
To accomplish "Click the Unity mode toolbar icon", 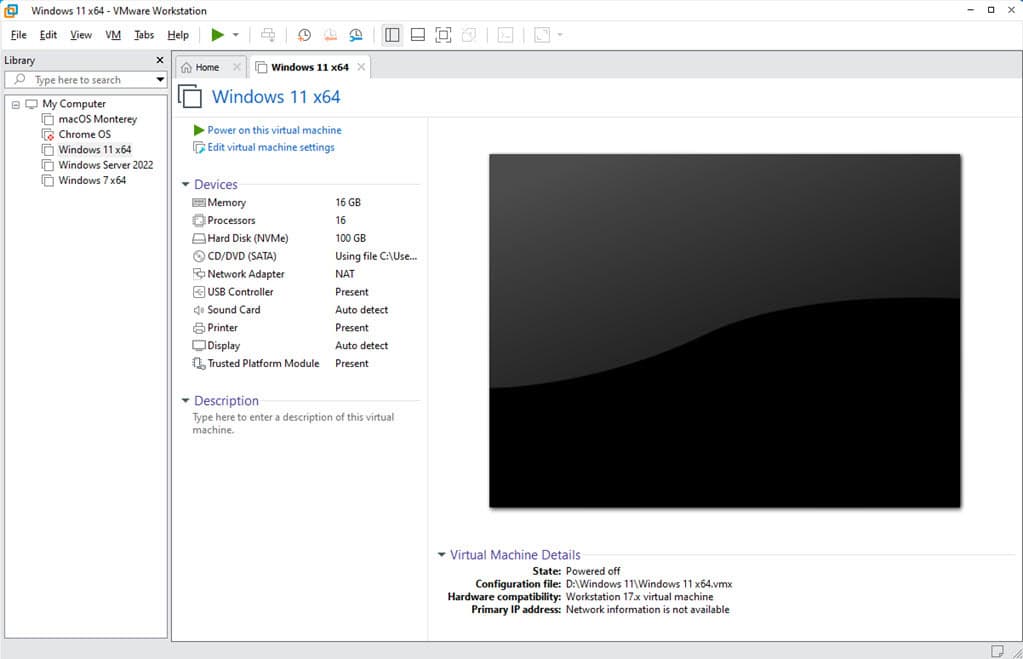I will (x=468, y=35).
